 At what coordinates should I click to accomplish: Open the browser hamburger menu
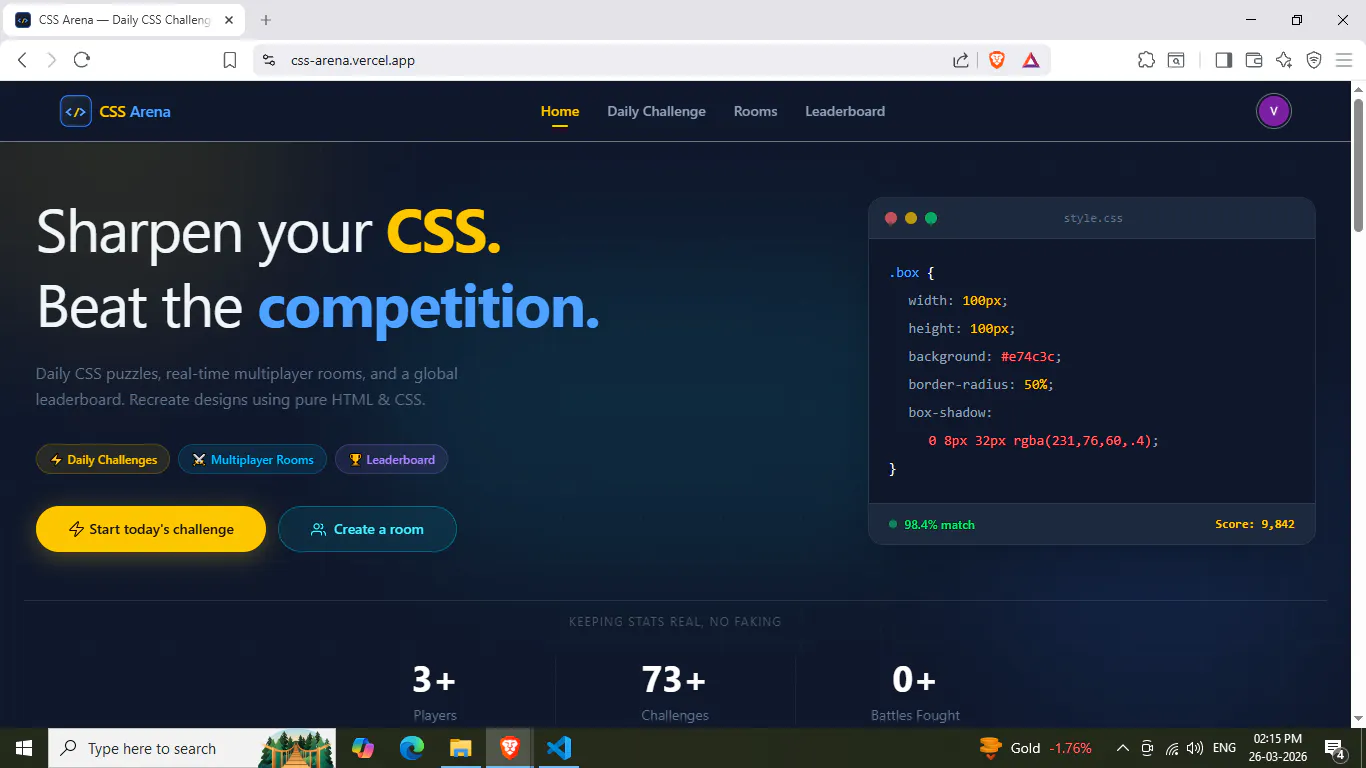(1344, 60)
